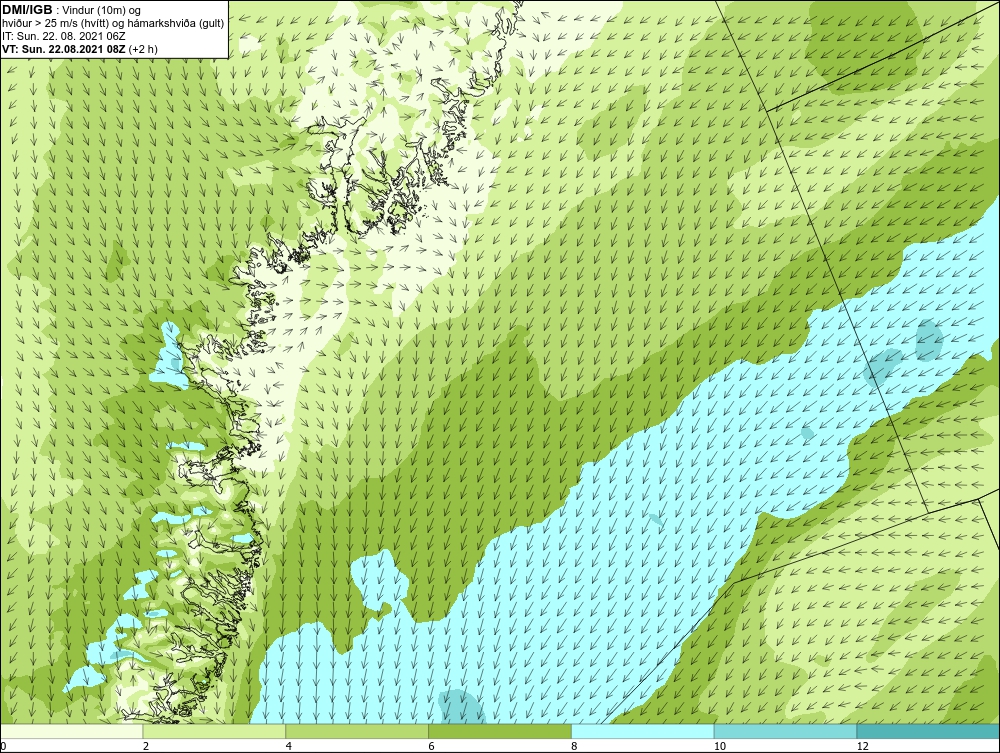Click the legend scale label "0"

pyautogui.click(x=3, y=746)
